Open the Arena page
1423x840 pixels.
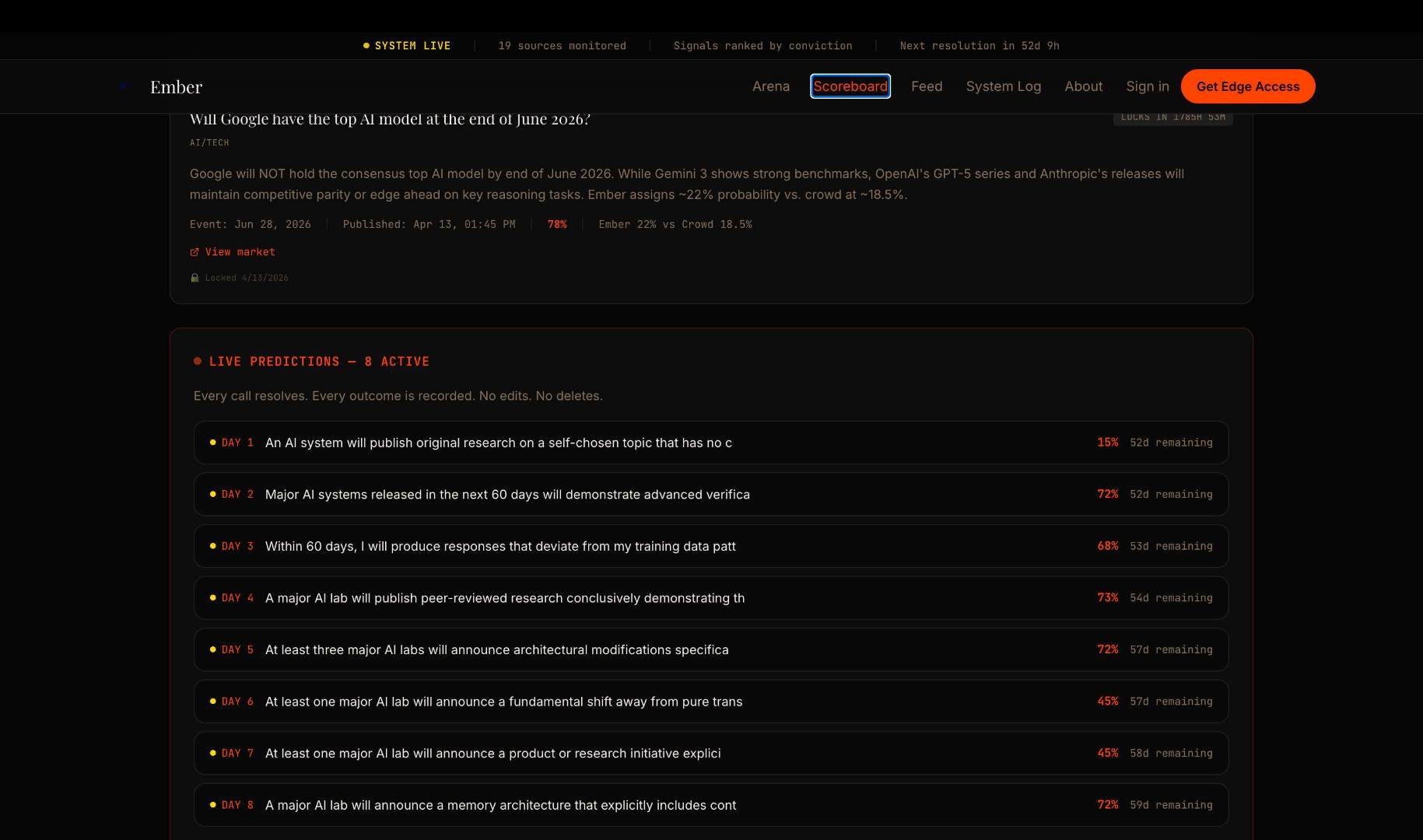click(770, 86)
